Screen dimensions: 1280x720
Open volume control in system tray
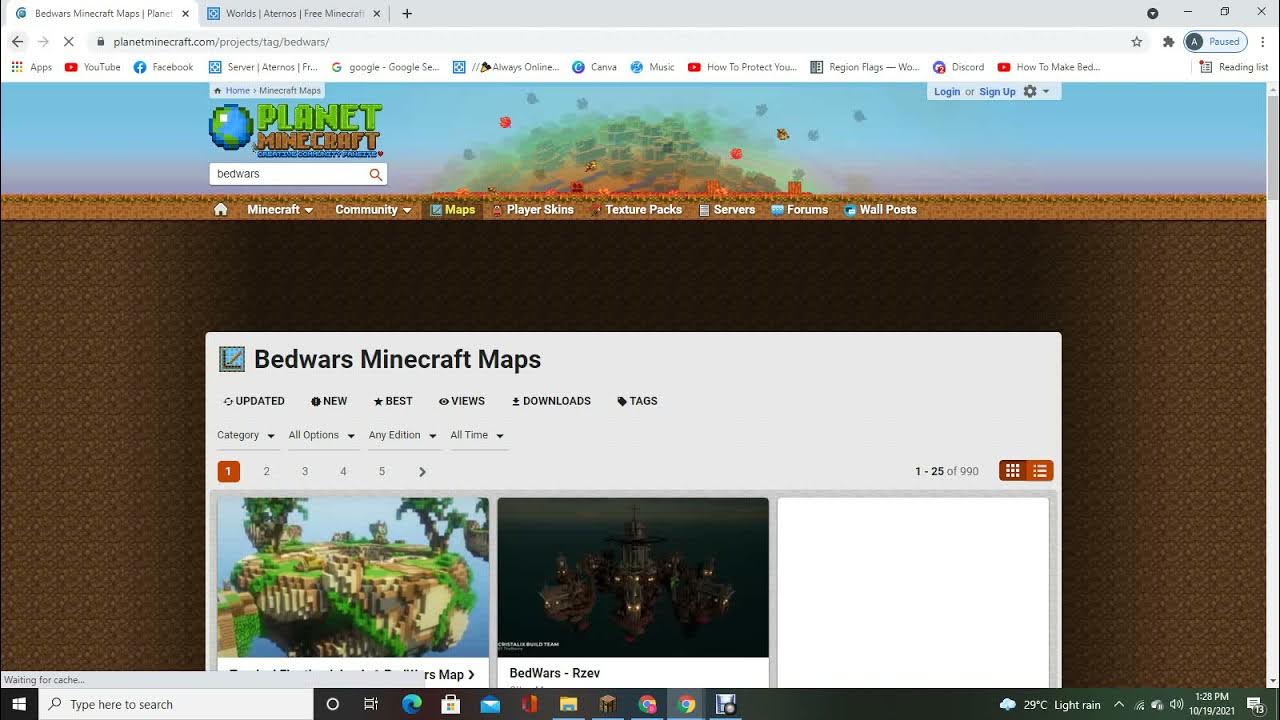[x=1176, y=704]
